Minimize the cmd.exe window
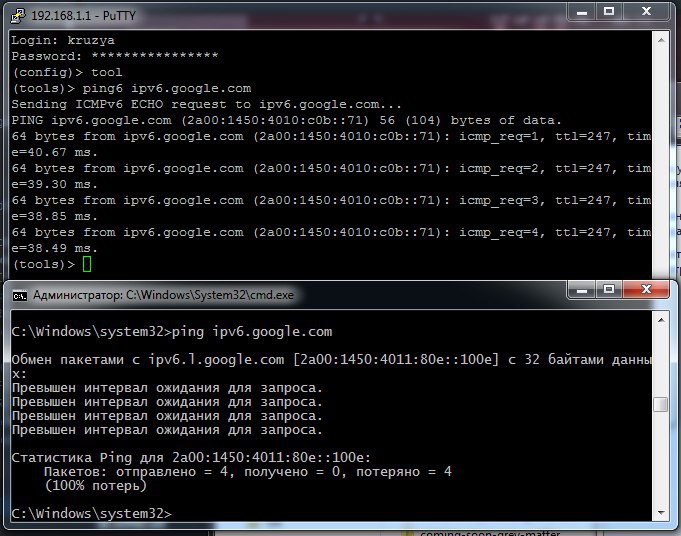 click(x=582, y=289)
